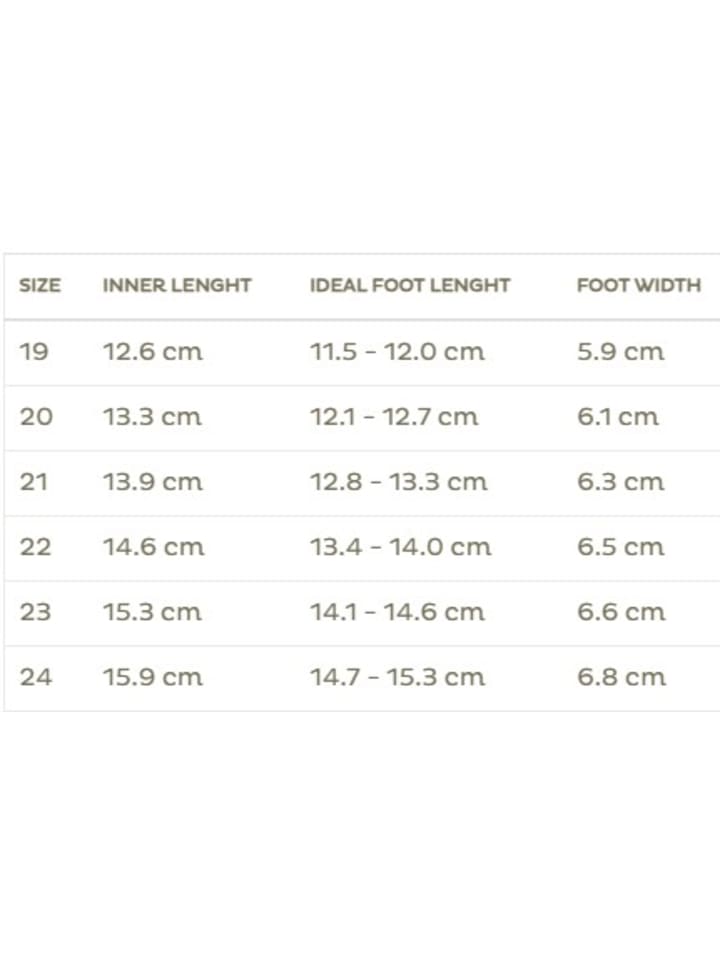Select size 24 in the chart
The image size is (720, 960).
click(x=35, y=677)
